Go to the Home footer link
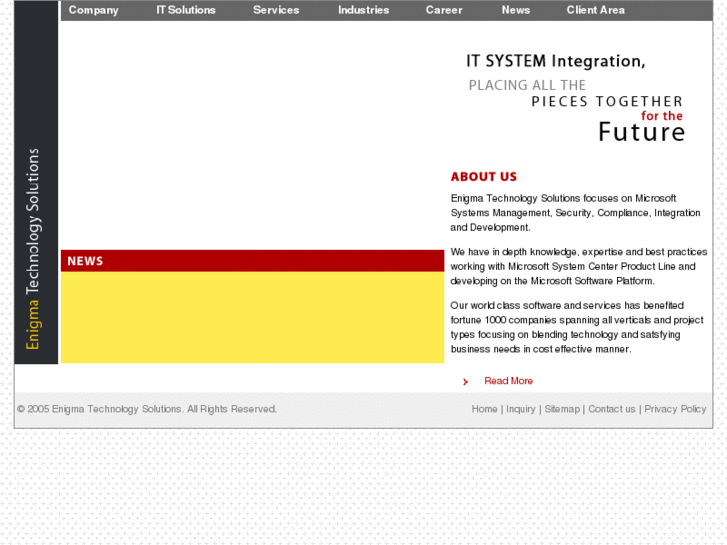The height and width of the screenshot is (545, 727). click(x=484, y=409)
